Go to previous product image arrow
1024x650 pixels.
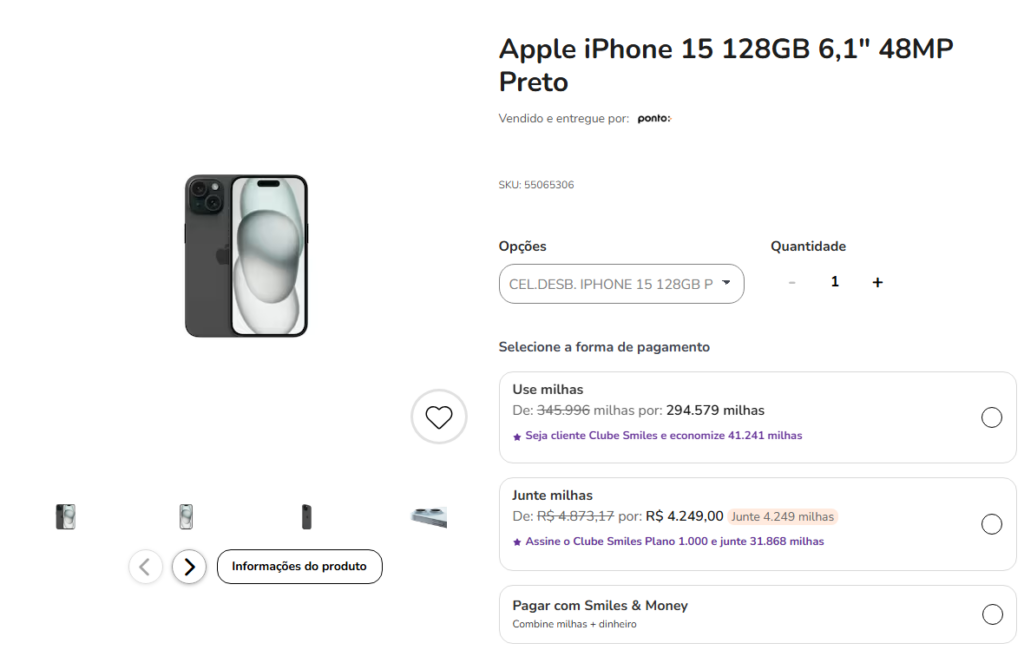click(x=145, y=567)
